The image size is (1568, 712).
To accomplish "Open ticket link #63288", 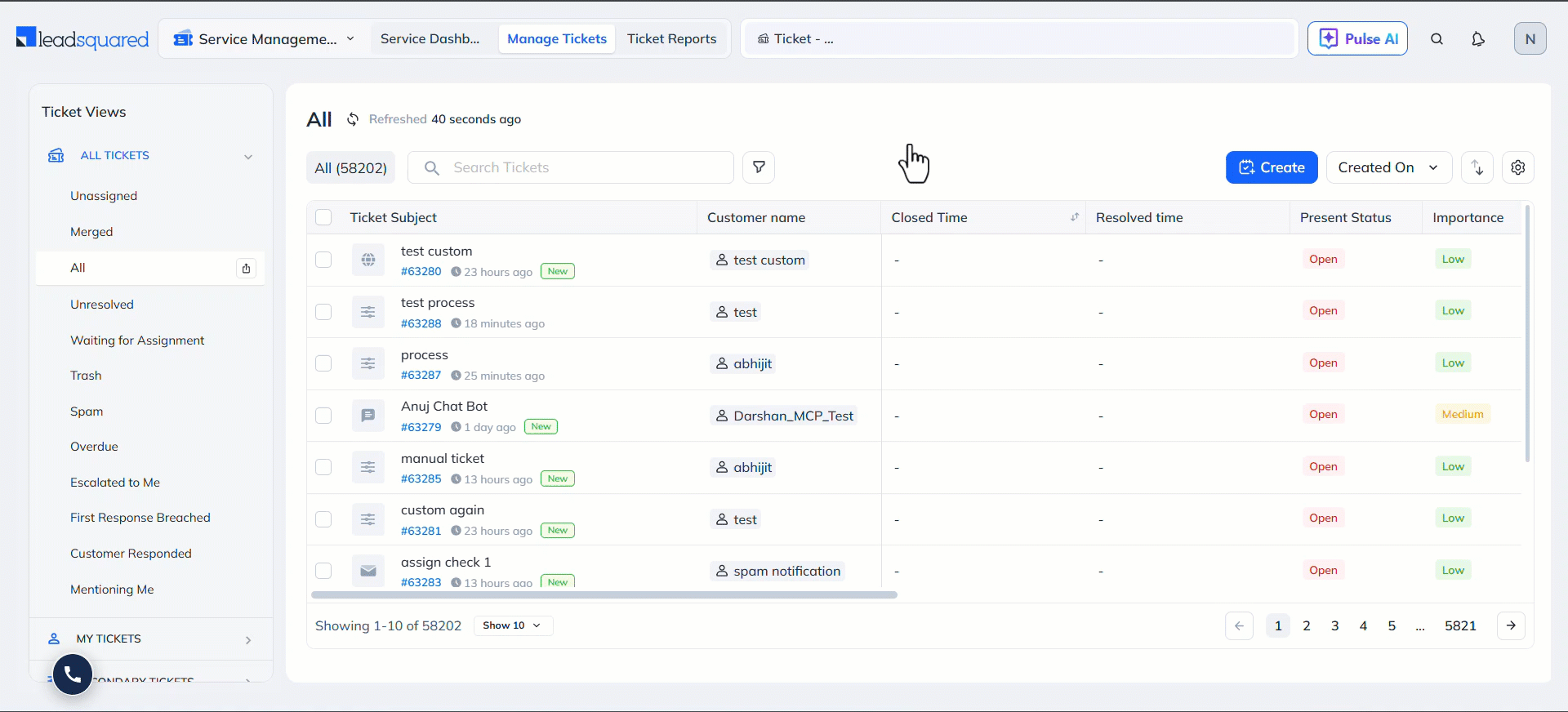I will (421, 323).
